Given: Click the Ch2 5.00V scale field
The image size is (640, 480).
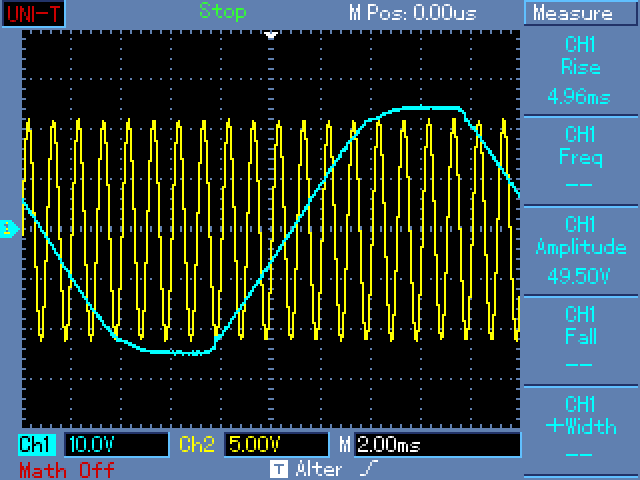Looking at the screenshot, I should (276, 444).
